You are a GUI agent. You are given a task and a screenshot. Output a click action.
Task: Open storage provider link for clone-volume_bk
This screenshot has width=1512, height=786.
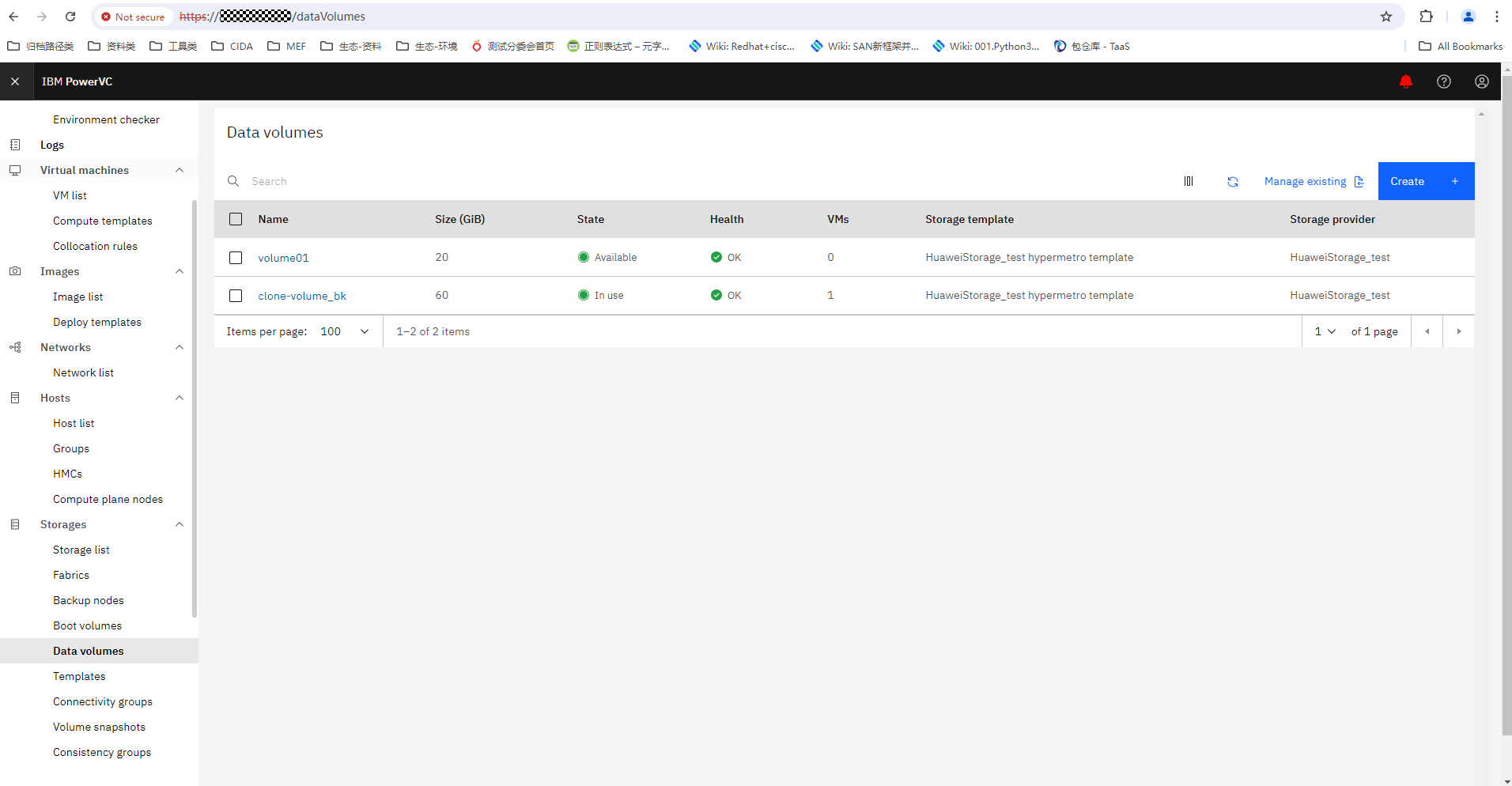point(1340,295)
